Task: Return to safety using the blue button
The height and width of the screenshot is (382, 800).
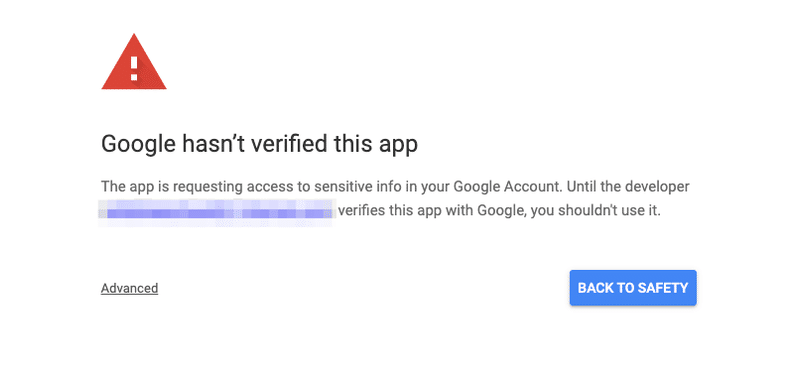Action: tap(633, 288)
